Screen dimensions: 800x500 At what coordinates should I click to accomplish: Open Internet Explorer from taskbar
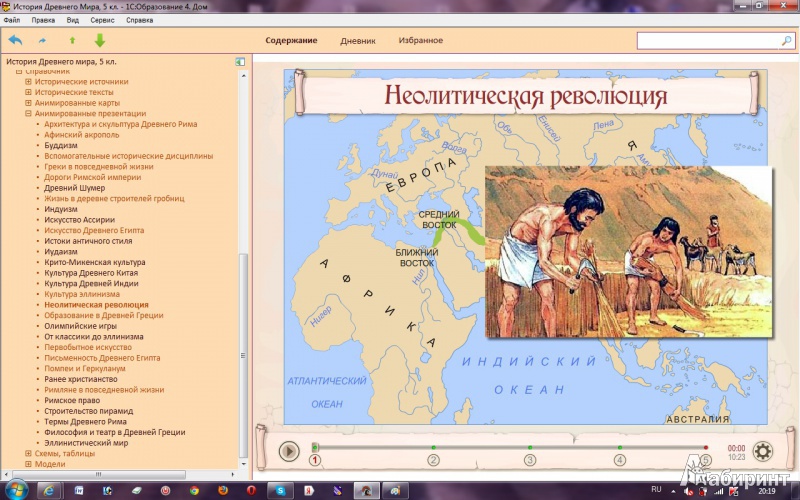click(x=49, y=490)
